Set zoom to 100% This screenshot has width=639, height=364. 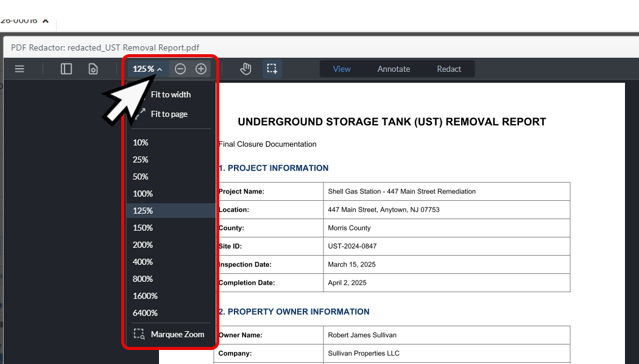[x=143, y=194]
